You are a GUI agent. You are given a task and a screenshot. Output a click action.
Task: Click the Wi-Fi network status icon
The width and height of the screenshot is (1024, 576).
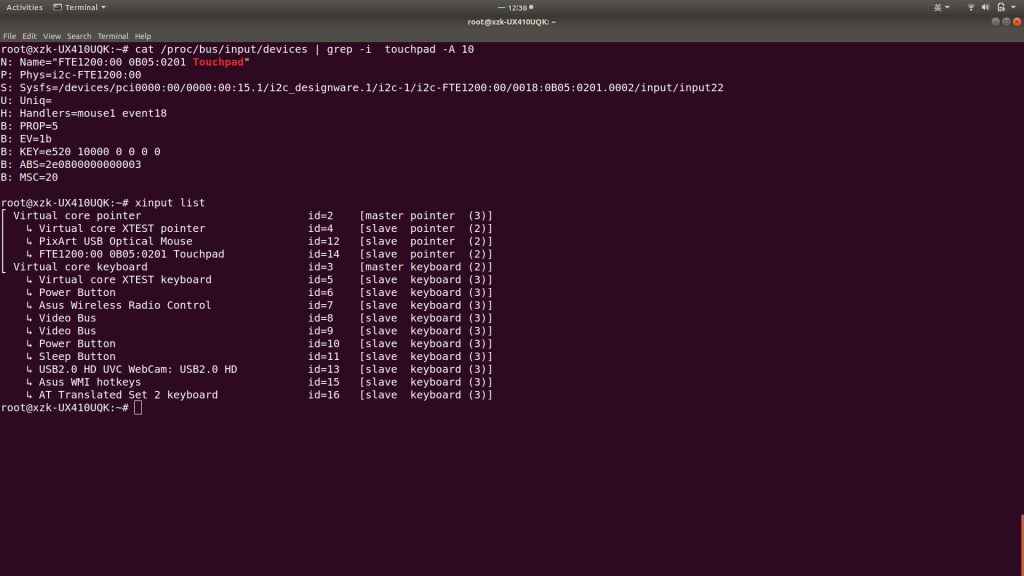click(971, 8)
